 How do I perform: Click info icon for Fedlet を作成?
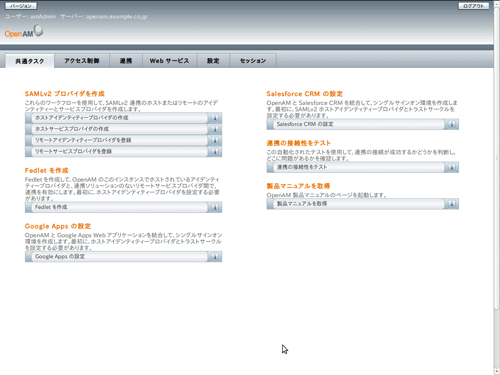point(215,207)
